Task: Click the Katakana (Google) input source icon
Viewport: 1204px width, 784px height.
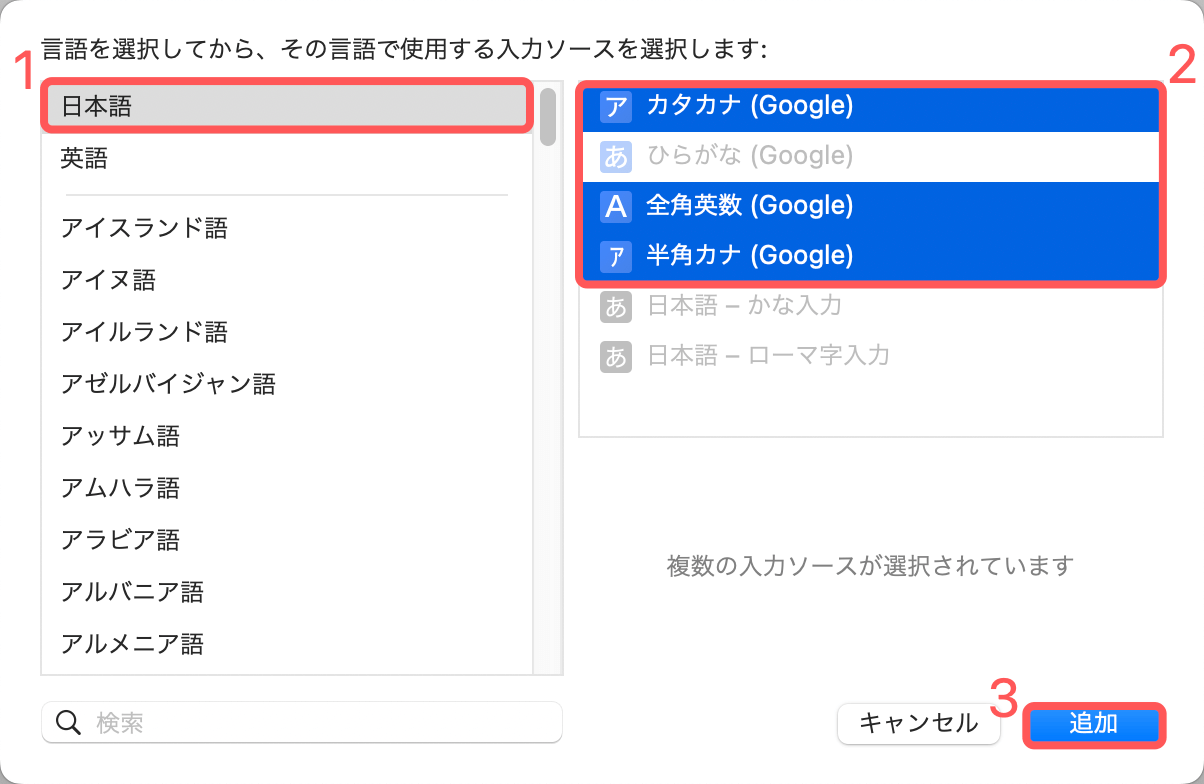Action: pos(616,105)
